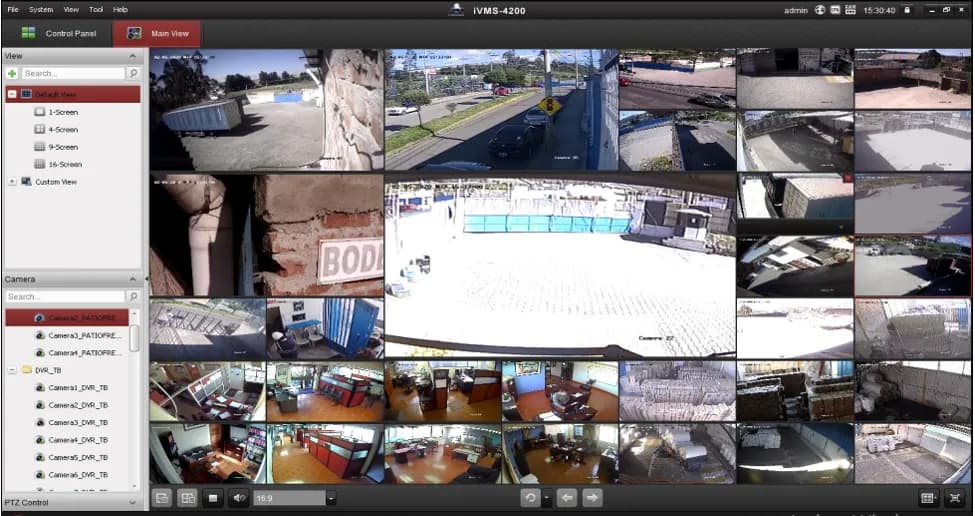Collapse the DVR_TB folder
The width and height of the screenshot is (975, 516).
point(12,370)
